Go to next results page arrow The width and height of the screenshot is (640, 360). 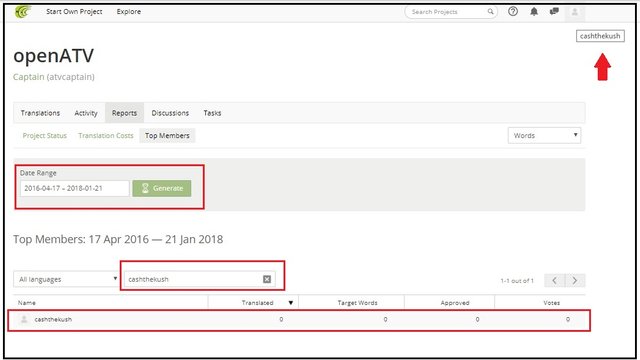click(575, 280)
